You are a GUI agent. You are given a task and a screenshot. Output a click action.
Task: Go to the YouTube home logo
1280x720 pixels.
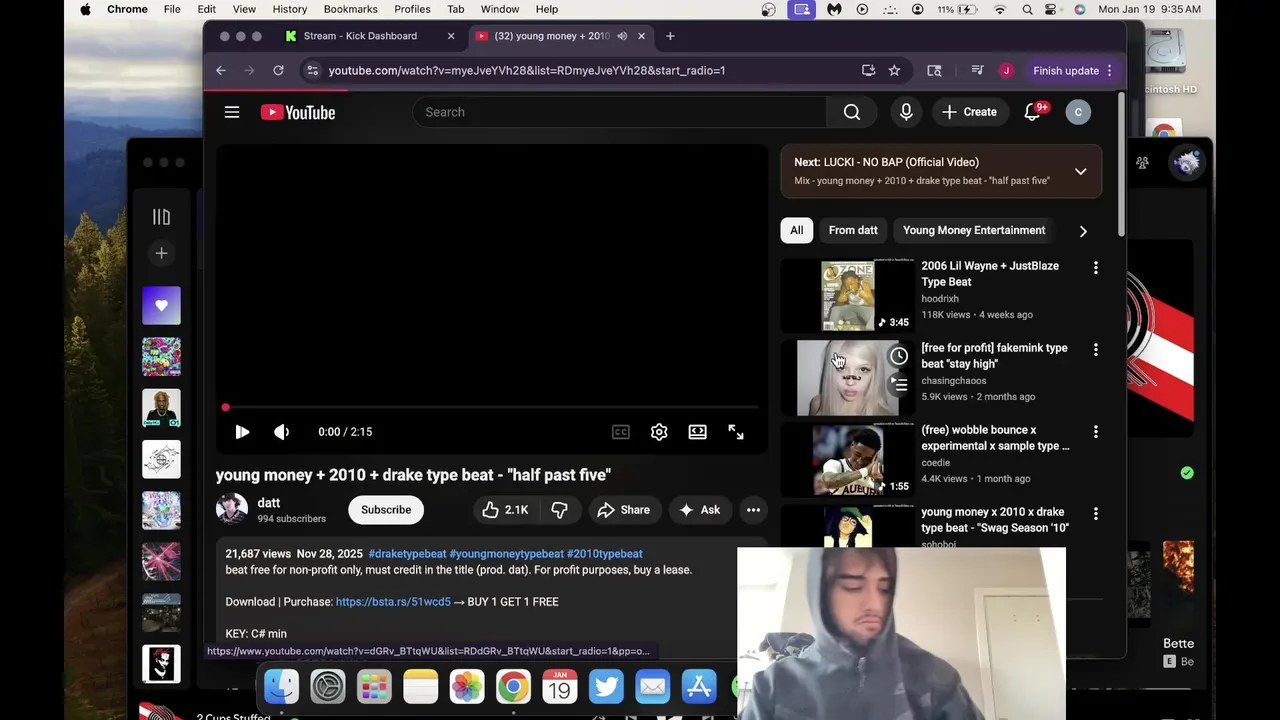pyautogui.click(x=298, y=112)
